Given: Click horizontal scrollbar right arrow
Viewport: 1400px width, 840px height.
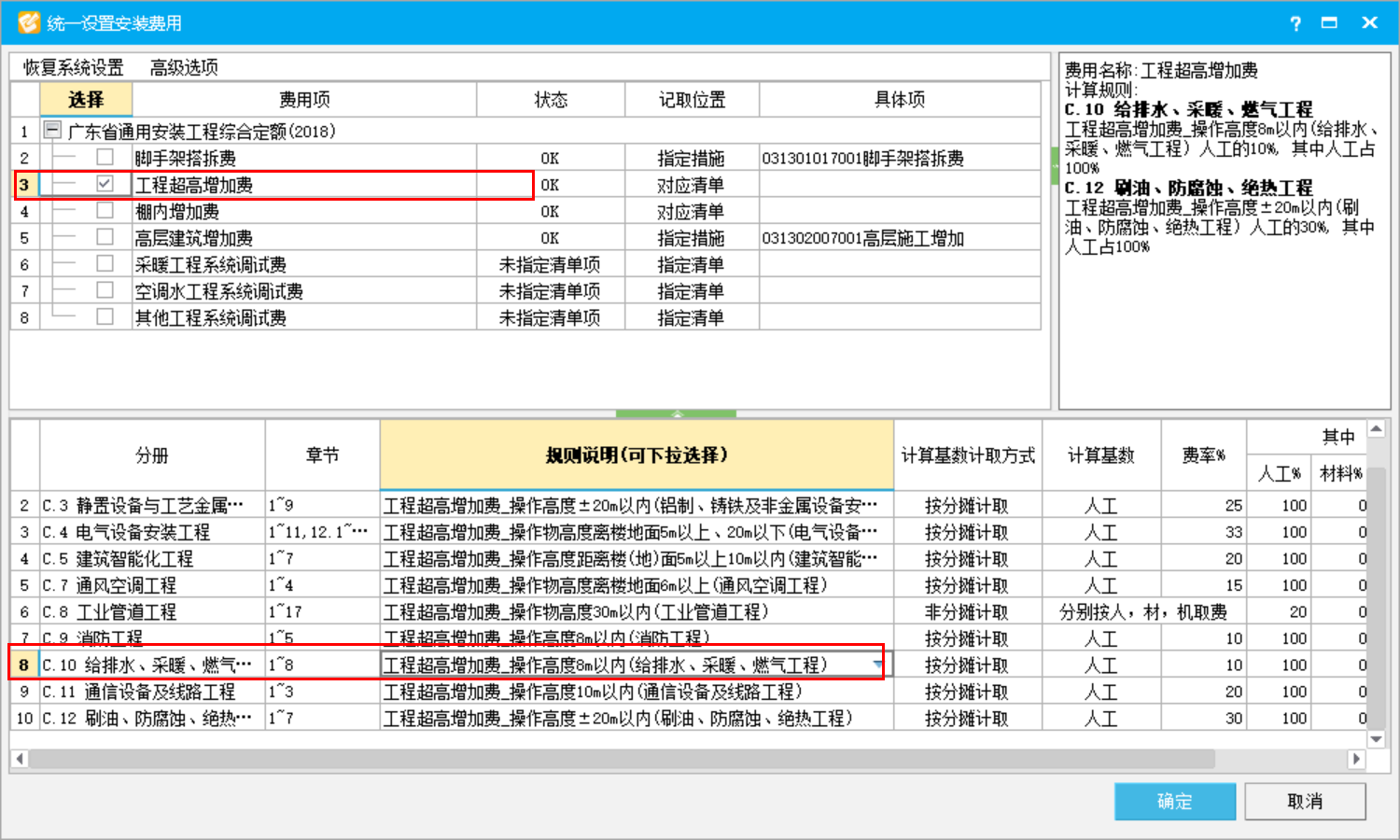Looking at the screenshot, I should pyautogui.click(x=1357, y=759).
